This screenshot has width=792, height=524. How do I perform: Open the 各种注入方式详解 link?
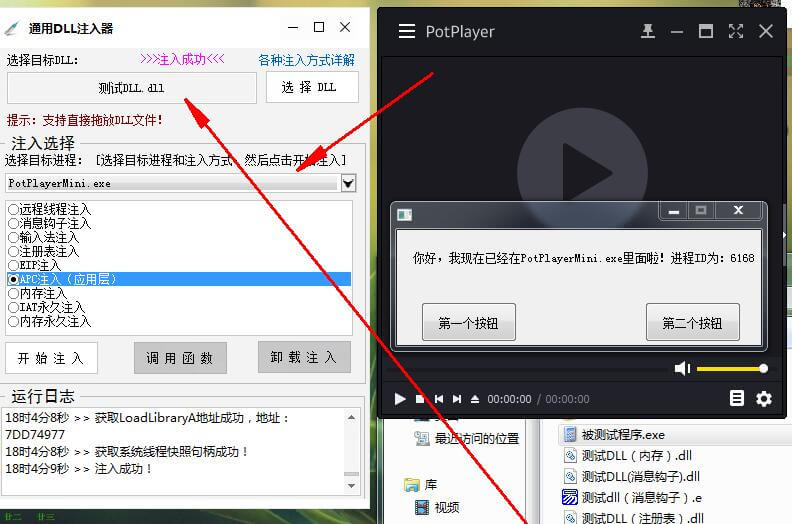coord(307,60)
